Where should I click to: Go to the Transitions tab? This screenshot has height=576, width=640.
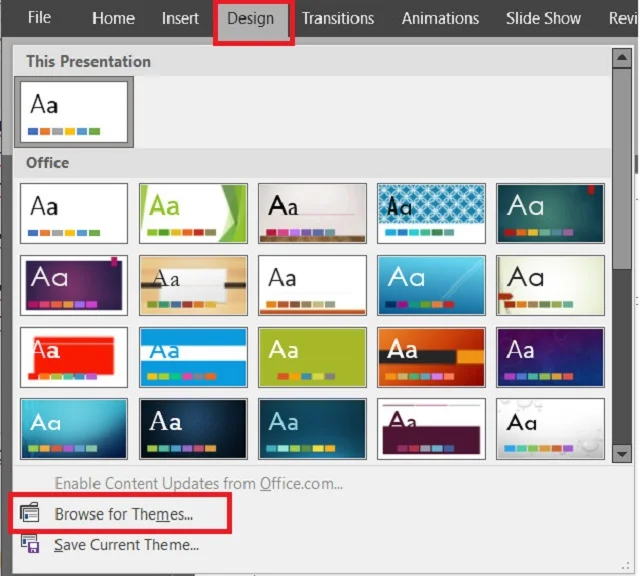338,18
